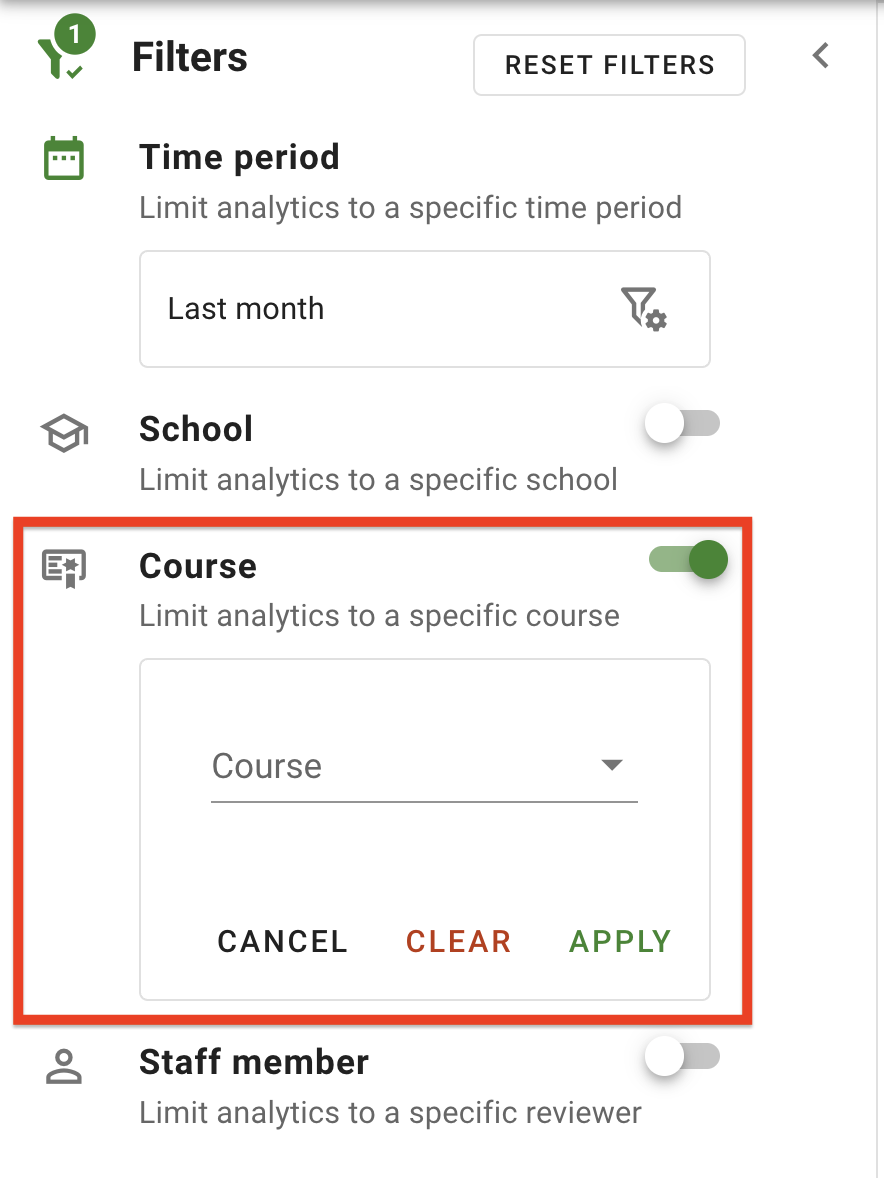Collapse the Filters panel using the left chevron

tap(820, 56)
